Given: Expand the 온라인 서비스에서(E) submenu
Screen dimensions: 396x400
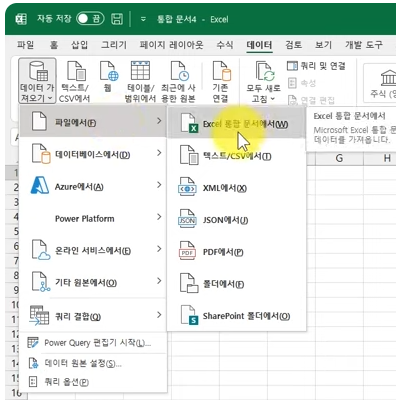Looking at the screenshot, I should (93, 250).
